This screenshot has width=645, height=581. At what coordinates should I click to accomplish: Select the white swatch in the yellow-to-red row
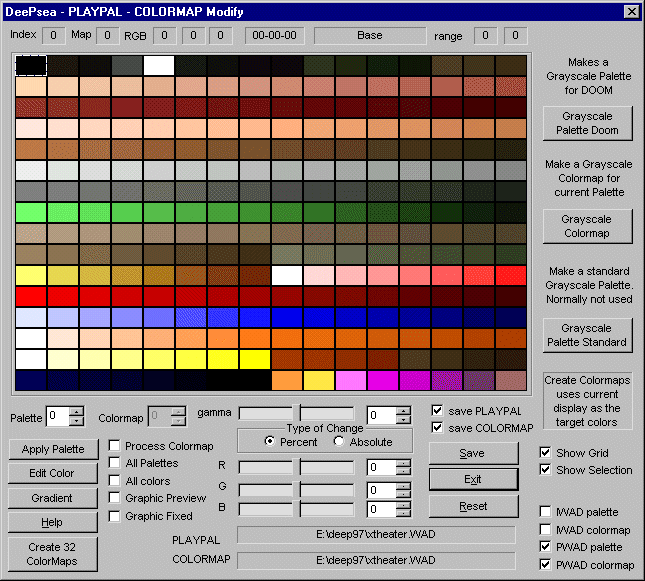287,275
